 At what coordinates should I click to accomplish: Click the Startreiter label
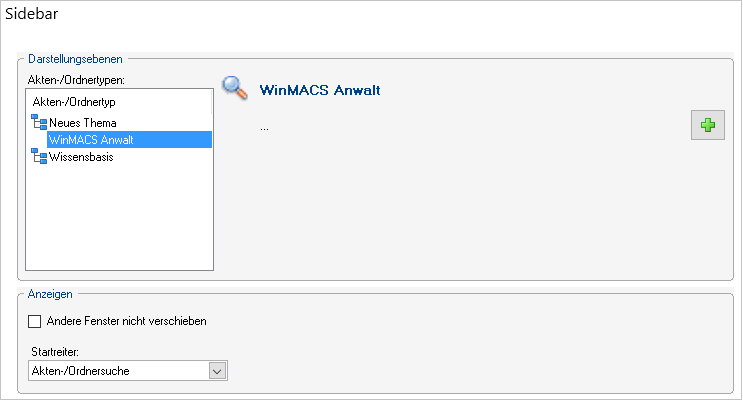[x=55, y=352]
